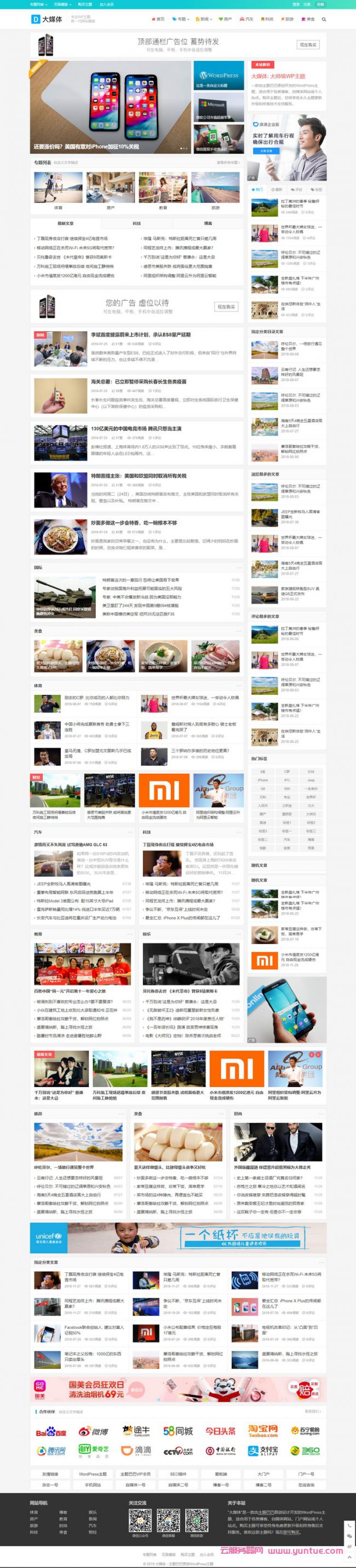
Task: Switch to the 科技 articles tab
Action: pyautogui.click(x=137, y=223)
